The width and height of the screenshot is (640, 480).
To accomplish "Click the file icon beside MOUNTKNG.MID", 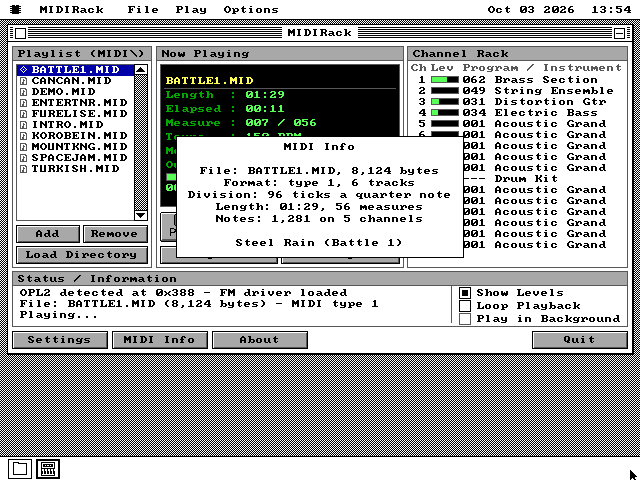I will click(23, 147).
